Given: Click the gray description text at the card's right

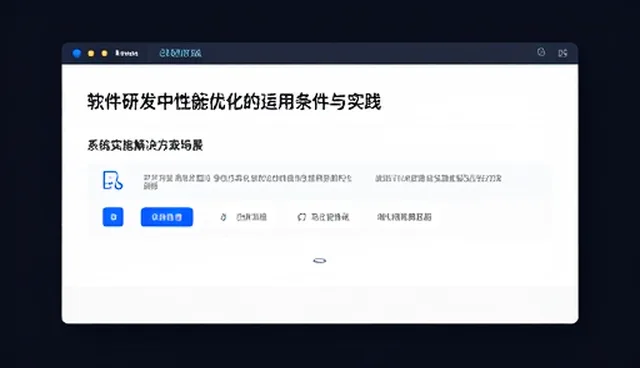Looking at the screenshot, I should pos(438,178).
